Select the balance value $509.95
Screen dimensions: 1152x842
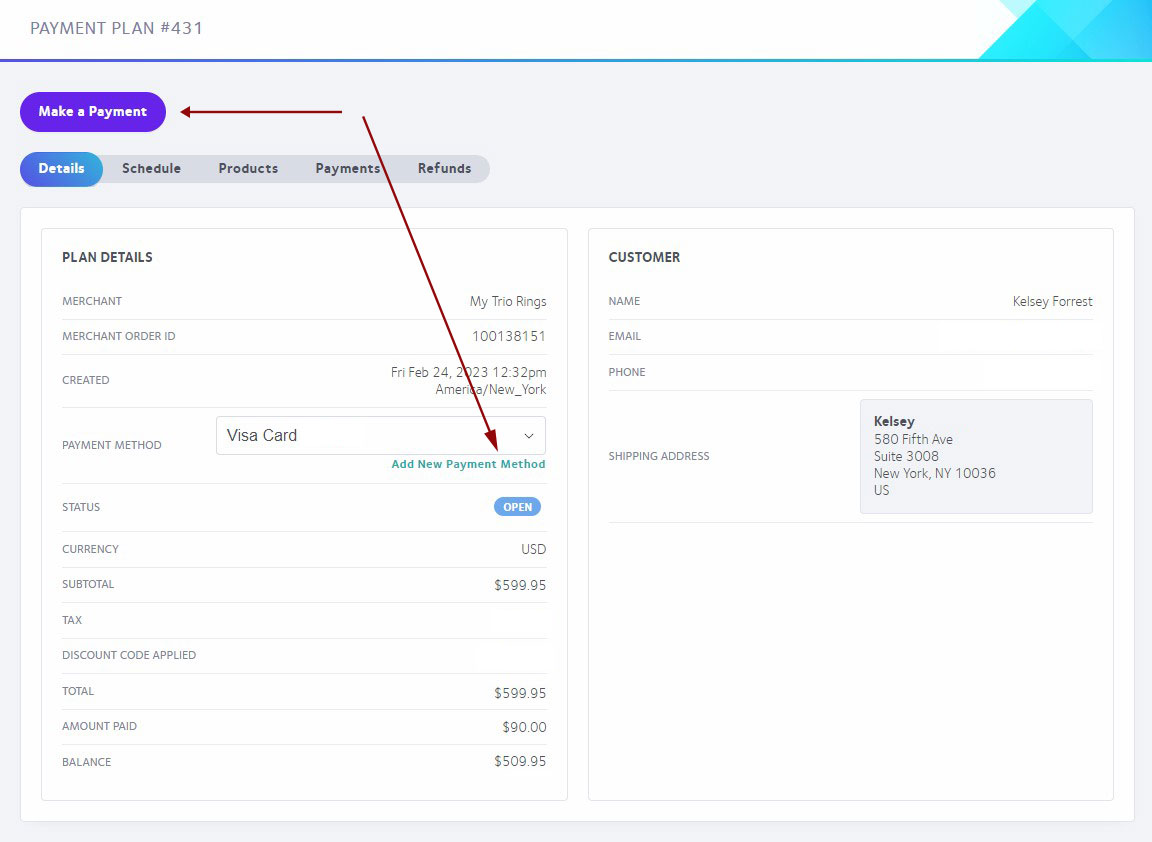click(x=520, y=761)
